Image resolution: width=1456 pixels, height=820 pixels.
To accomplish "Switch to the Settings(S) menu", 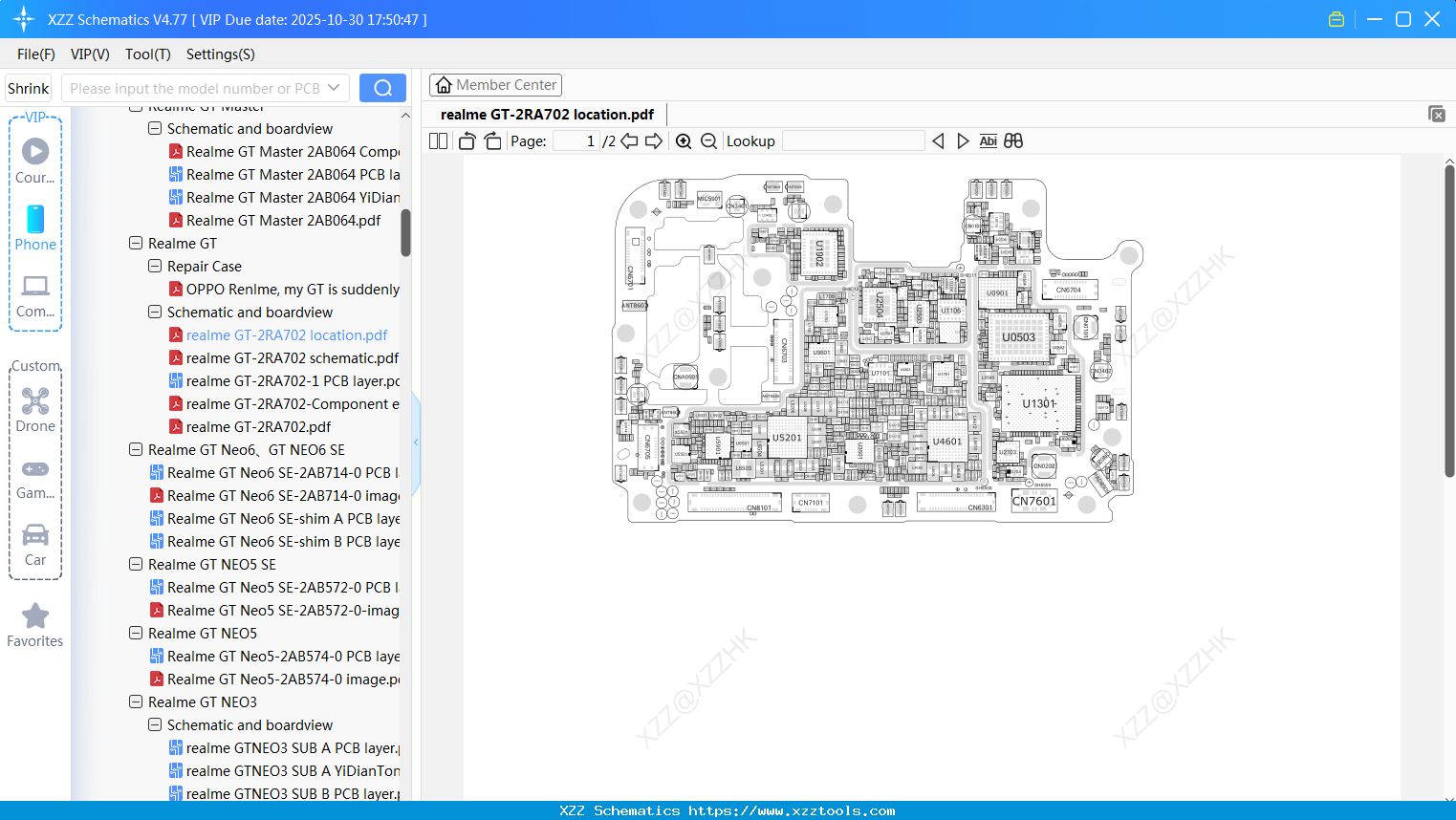I will click(x=220, y=54).
